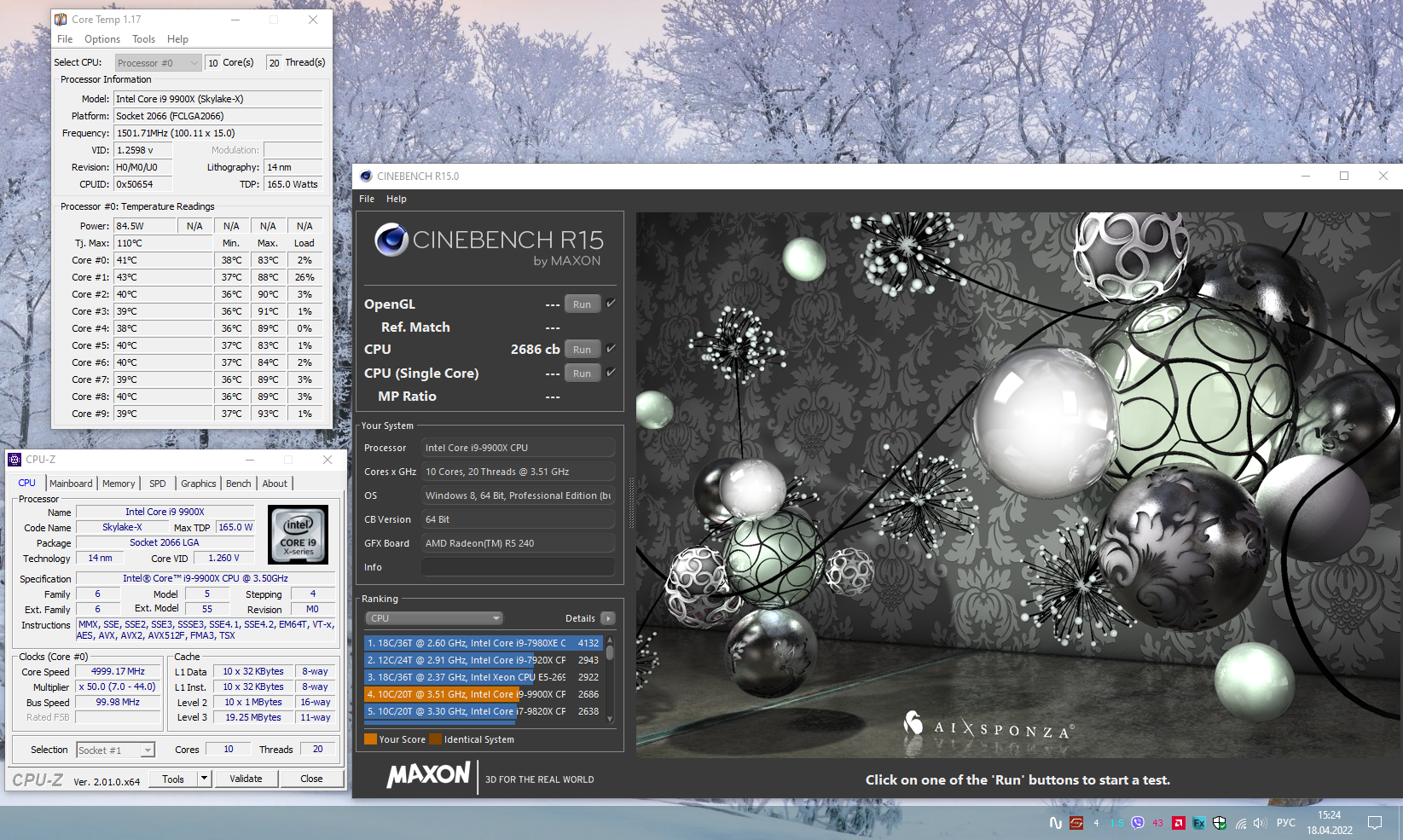The height and width of the screenshot is (840, 1403).
Task: Select ranking entry 2 Intel Core i9-7920X
Action: coord(484,660)
